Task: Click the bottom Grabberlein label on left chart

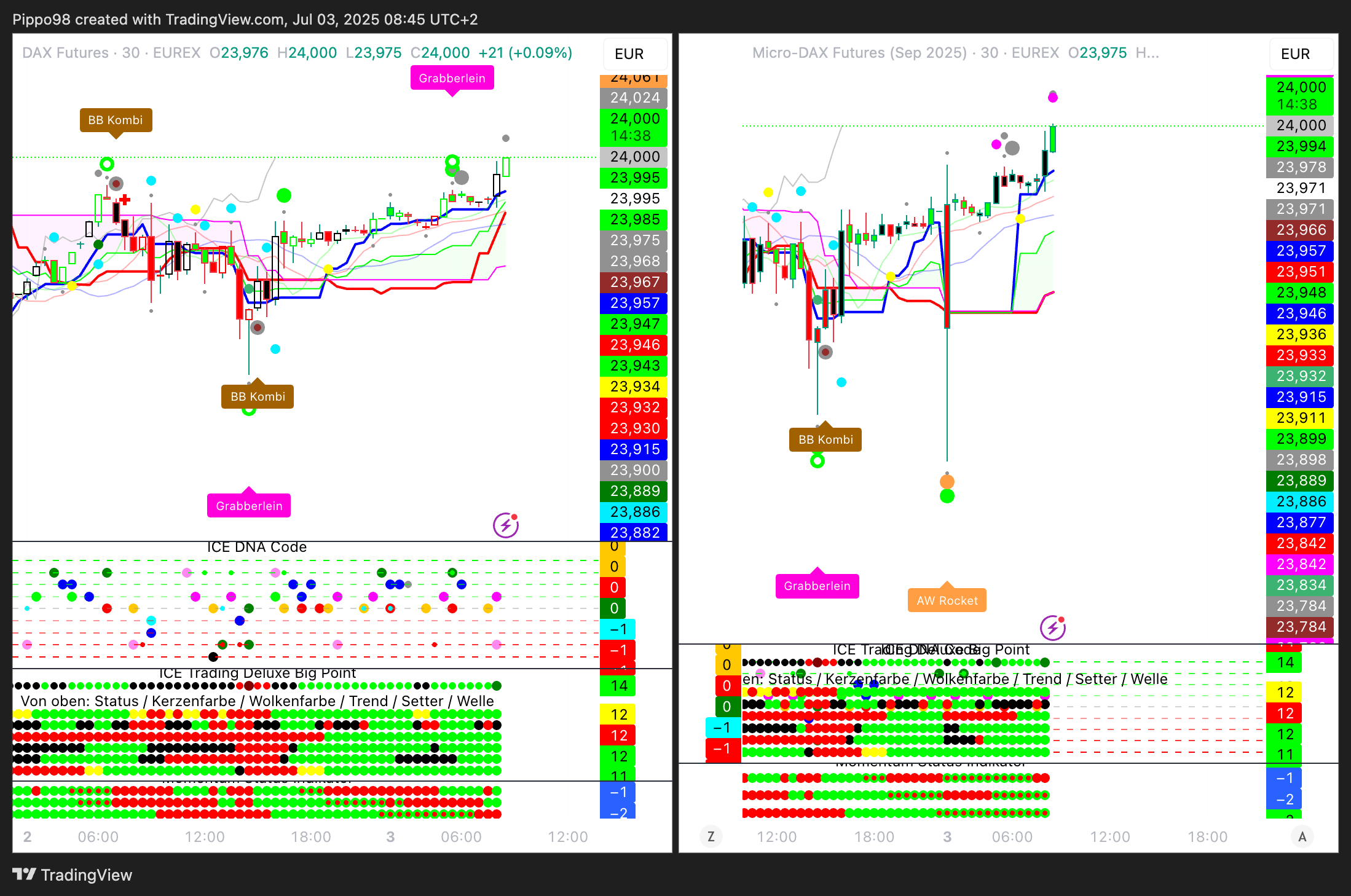Action: pos(249,506)
